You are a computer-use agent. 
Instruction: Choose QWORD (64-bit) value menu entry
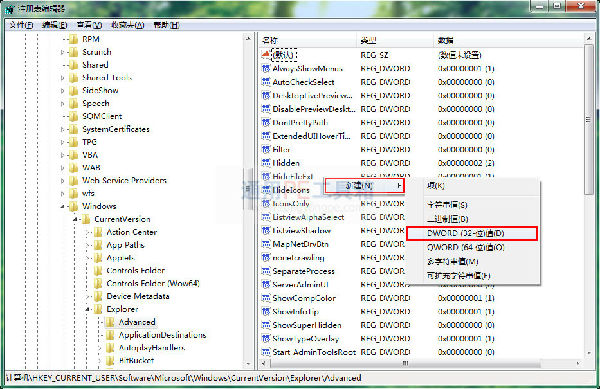coord(466,247)
